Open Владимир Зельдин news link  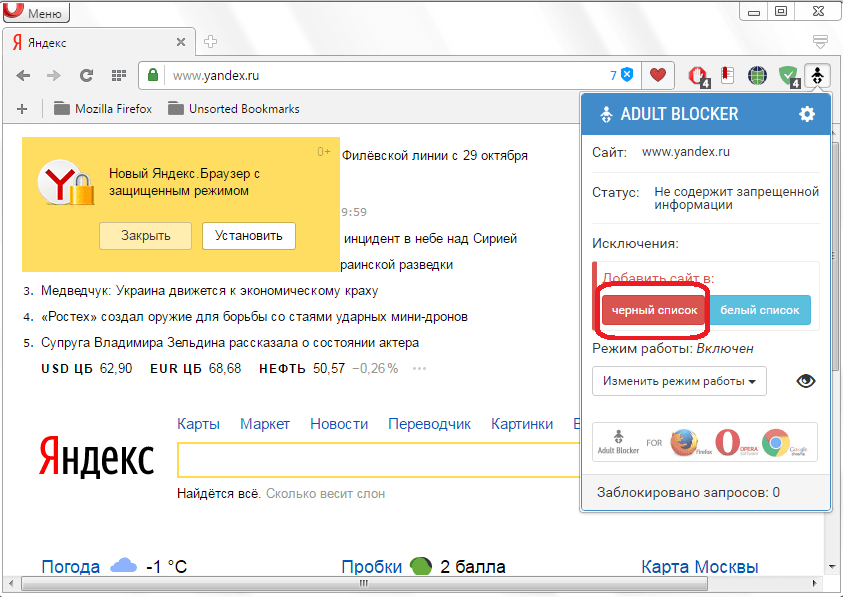point(230,343)
